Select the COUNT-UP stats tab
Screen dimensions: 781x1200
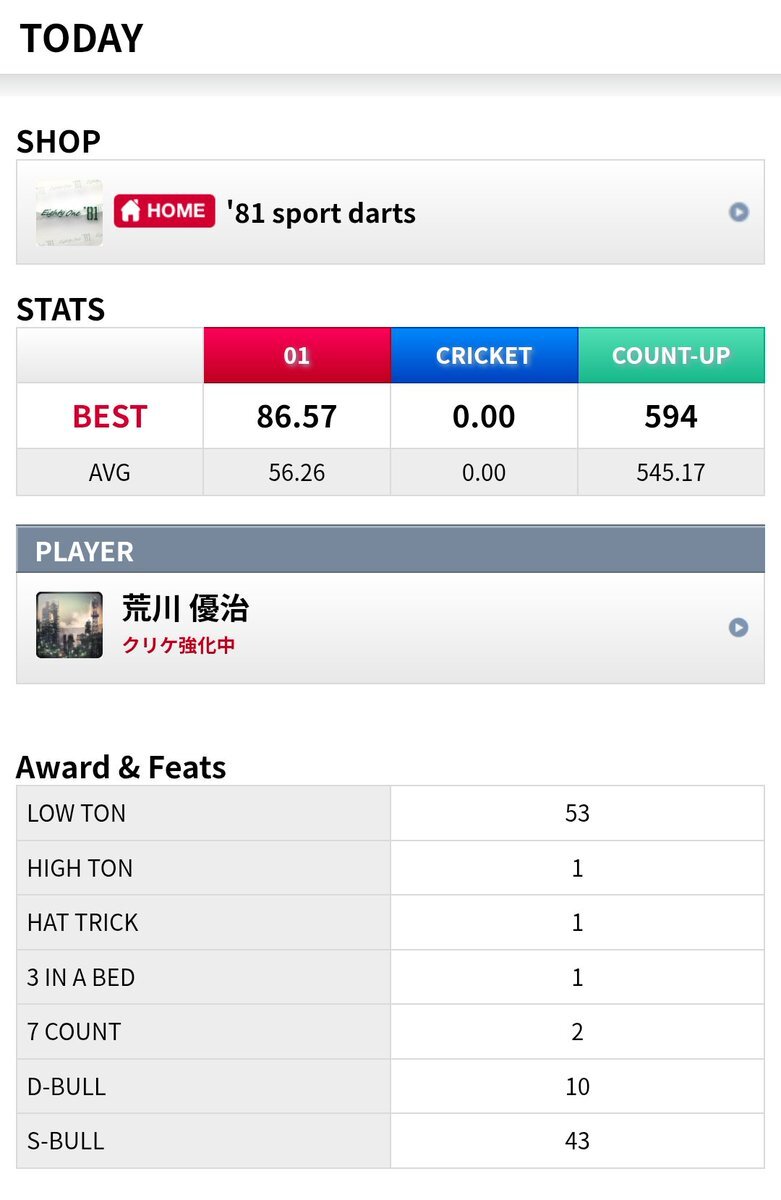(x=671, y=355)
